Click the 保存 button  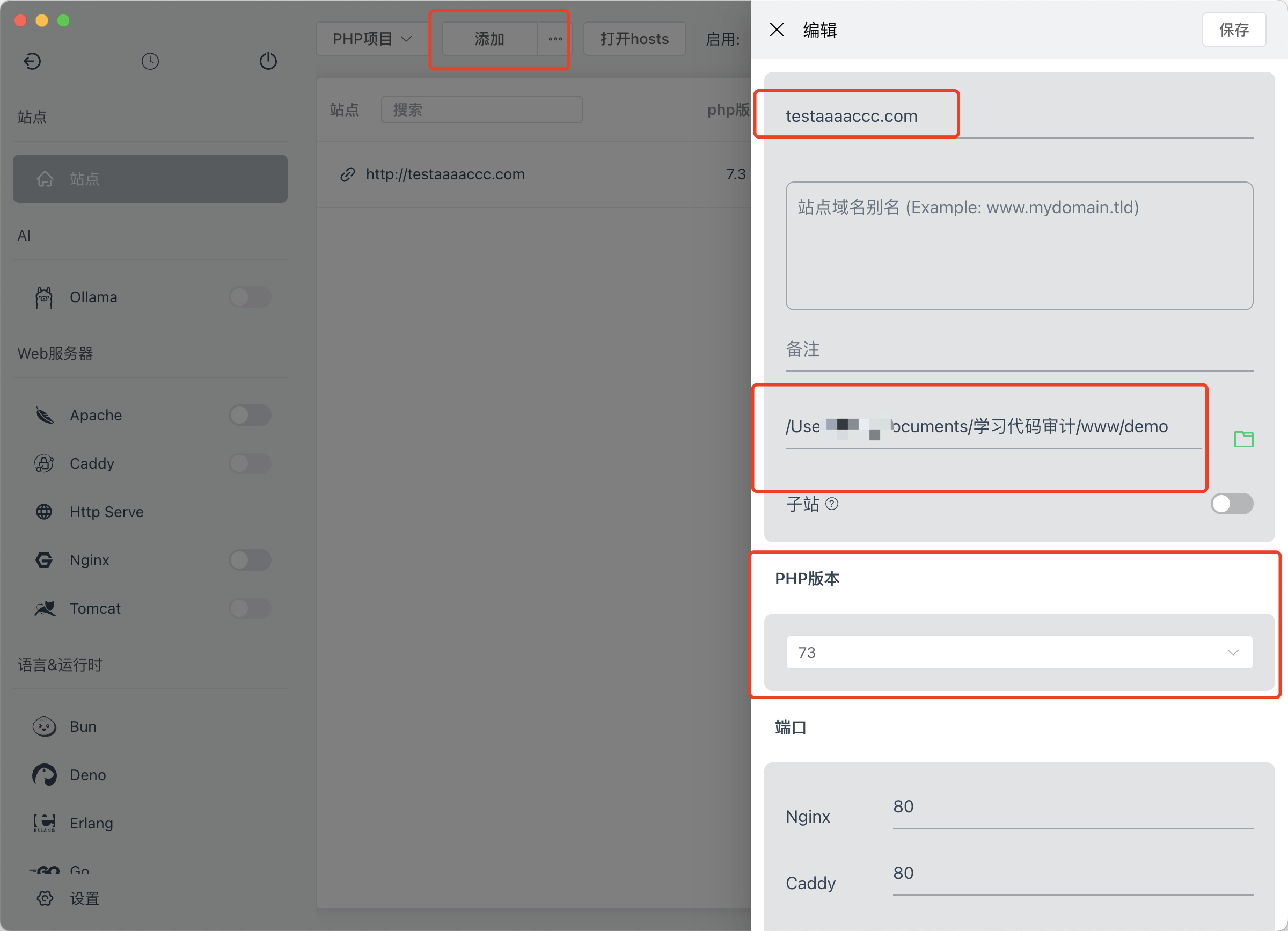tap(1233, 30)
